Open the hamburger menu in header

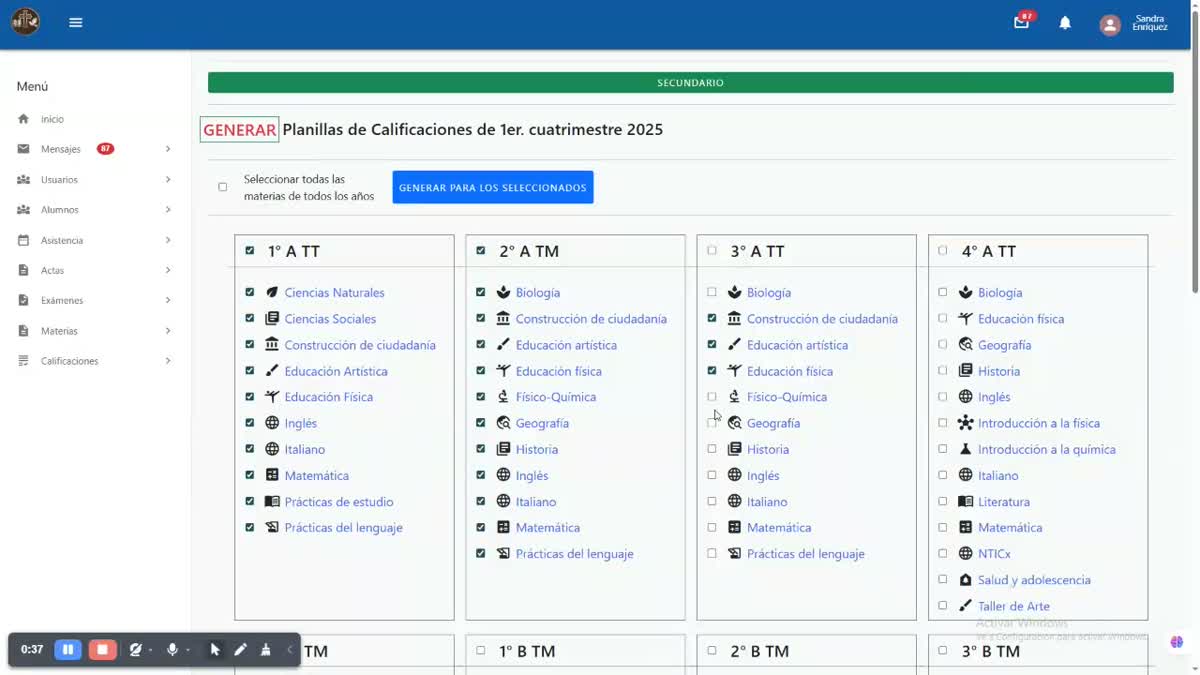click(x=76, y=22)
